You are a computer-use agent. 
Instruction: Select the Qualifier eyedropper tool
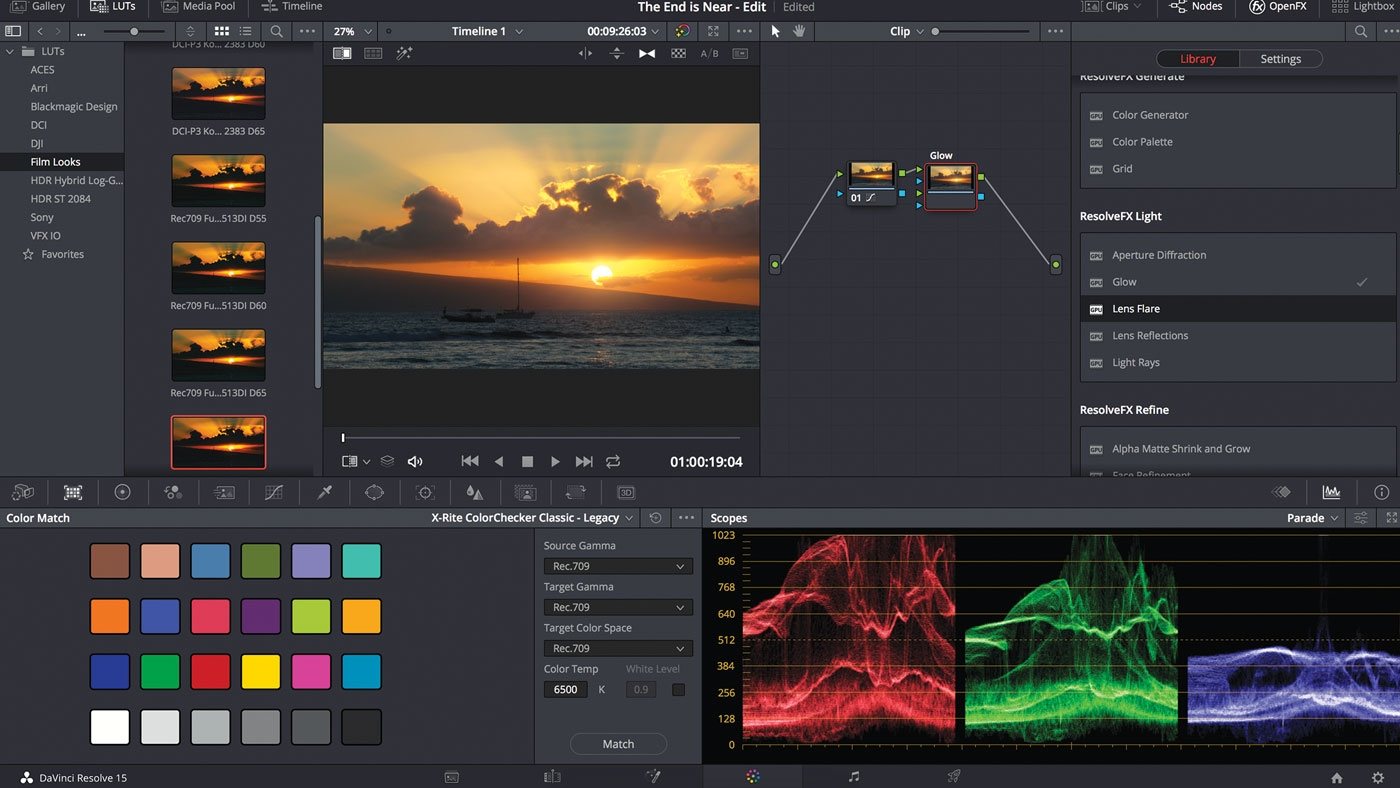click(323, 492)
